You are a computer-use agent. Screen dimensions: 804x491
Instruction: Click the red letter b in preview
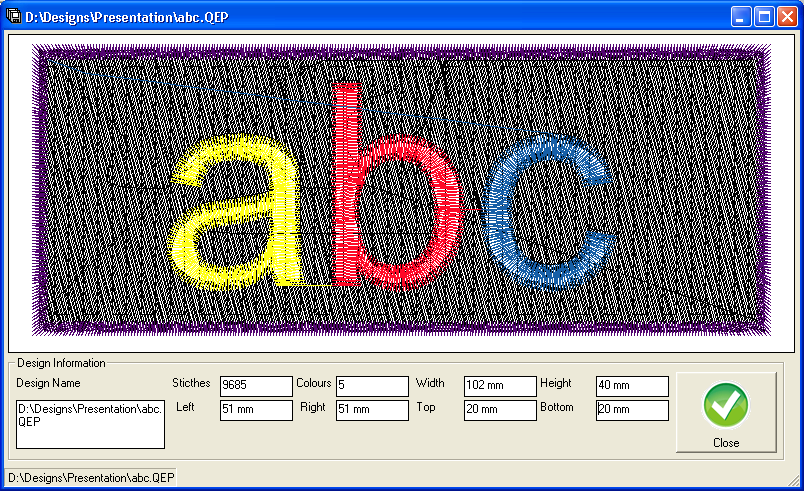(x=396, y=186)
